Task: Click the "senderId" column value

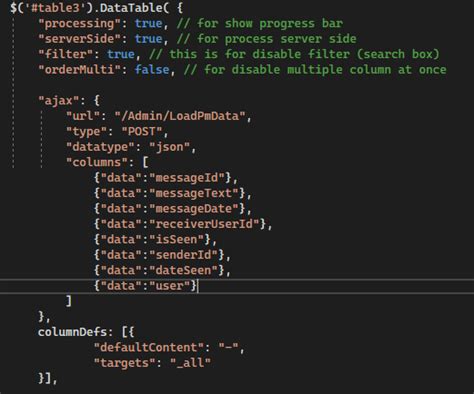Action: pos(183,255)
